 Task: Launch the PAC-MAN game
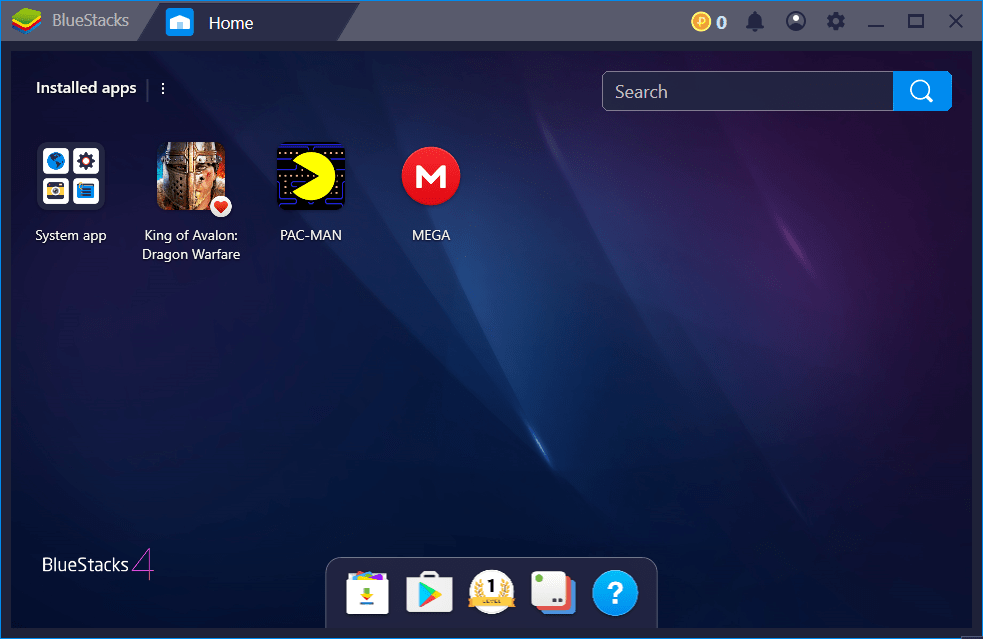coord(311,176)
